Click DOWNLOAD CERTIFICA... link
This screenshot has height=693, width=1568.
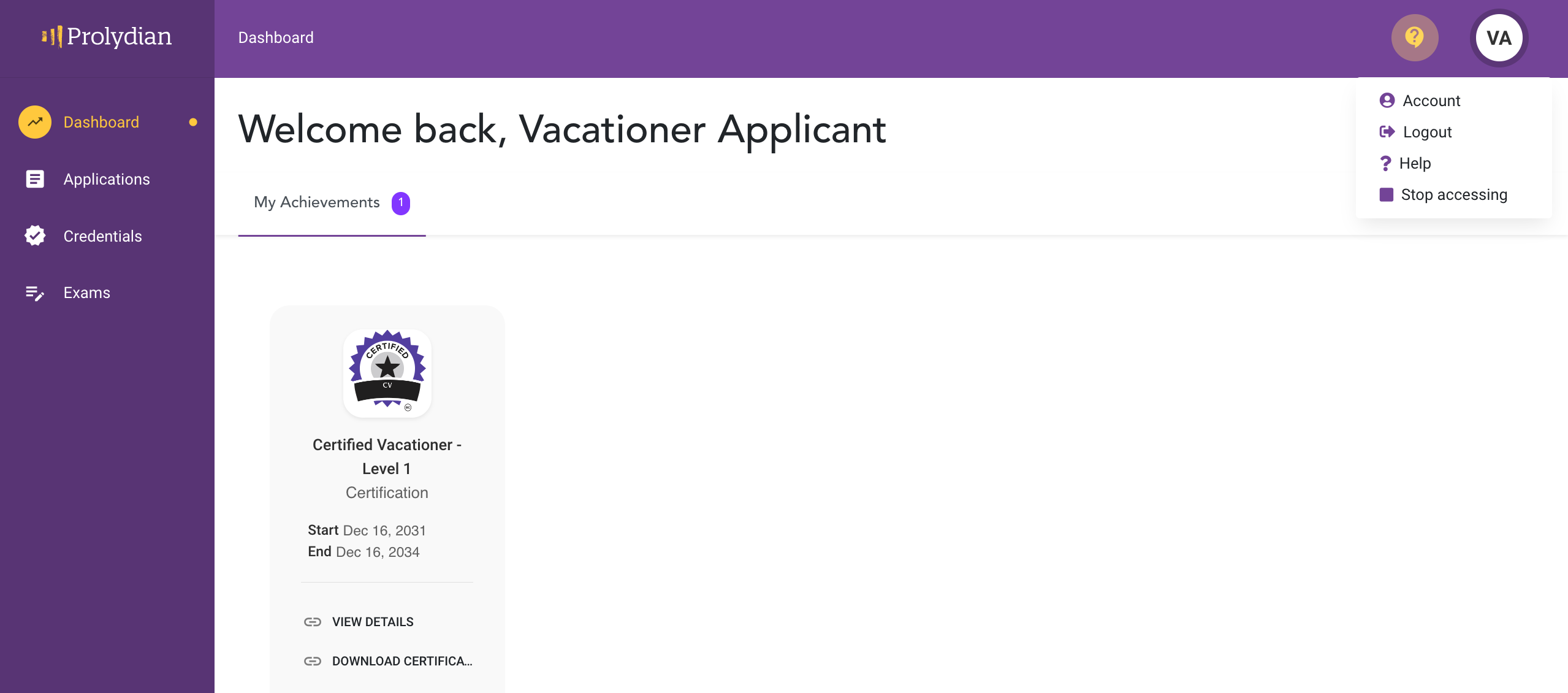tap(402, 661)
